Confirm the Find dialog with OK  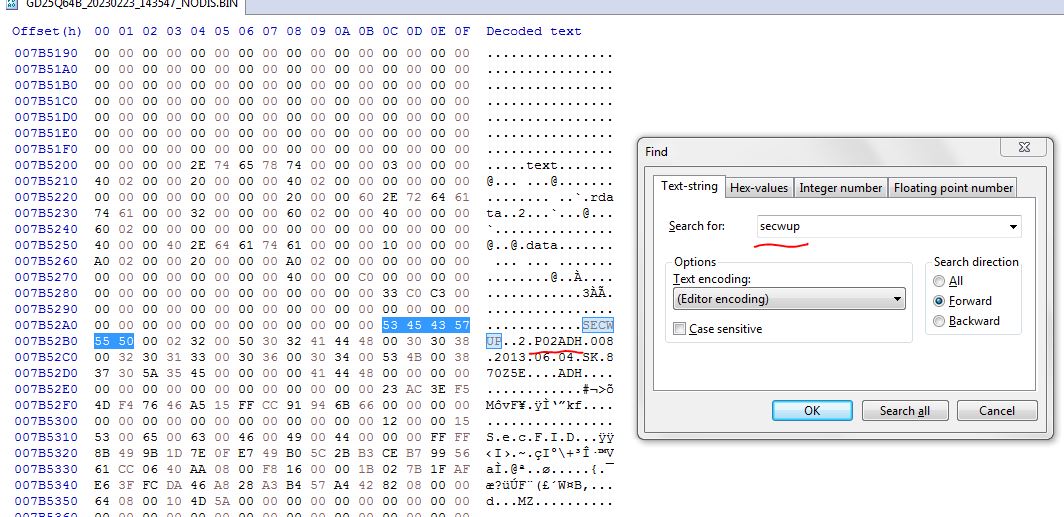point(812,410)
